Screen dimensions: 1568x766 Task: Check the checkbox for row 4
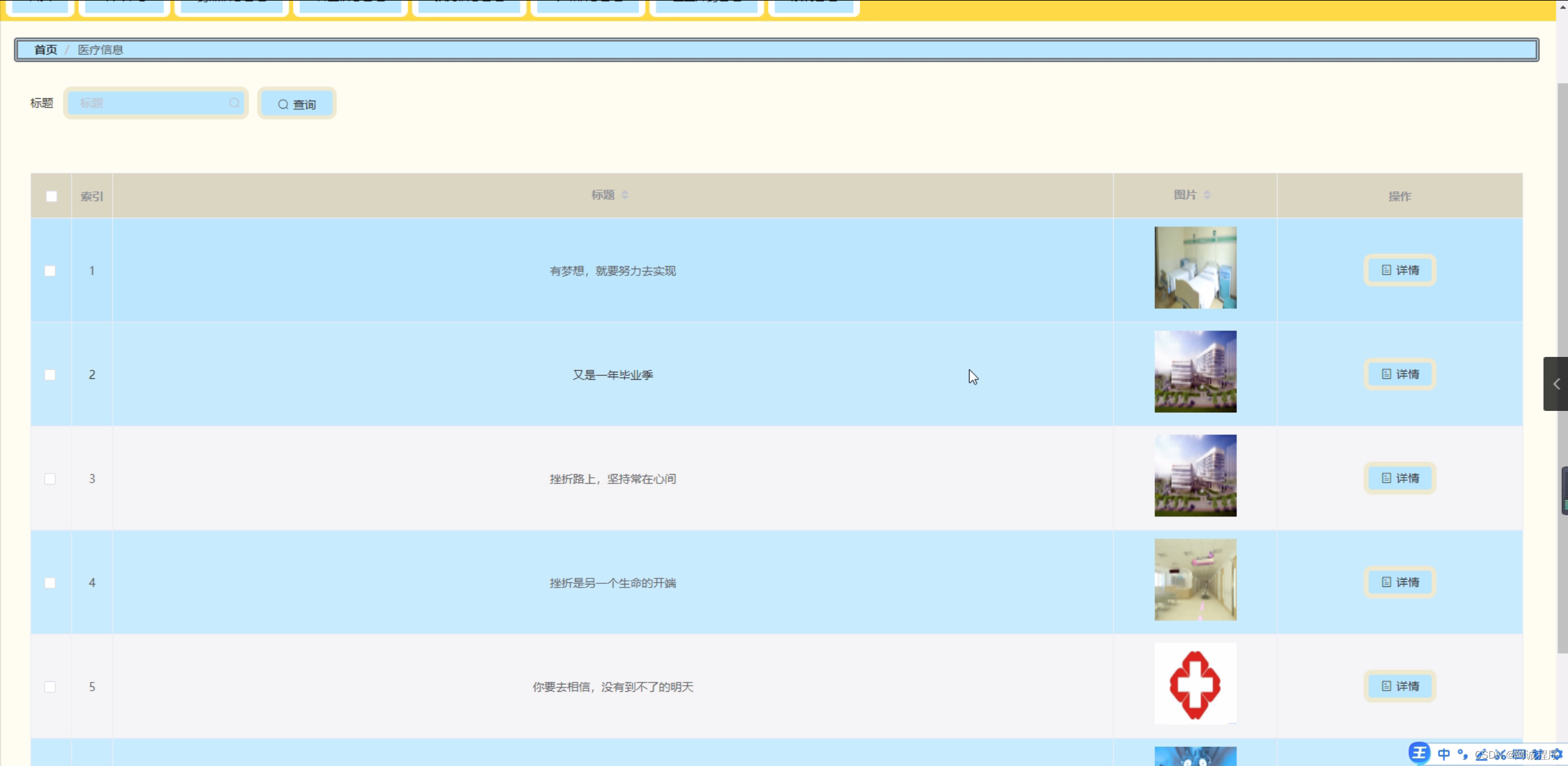(x=50, y=583)
